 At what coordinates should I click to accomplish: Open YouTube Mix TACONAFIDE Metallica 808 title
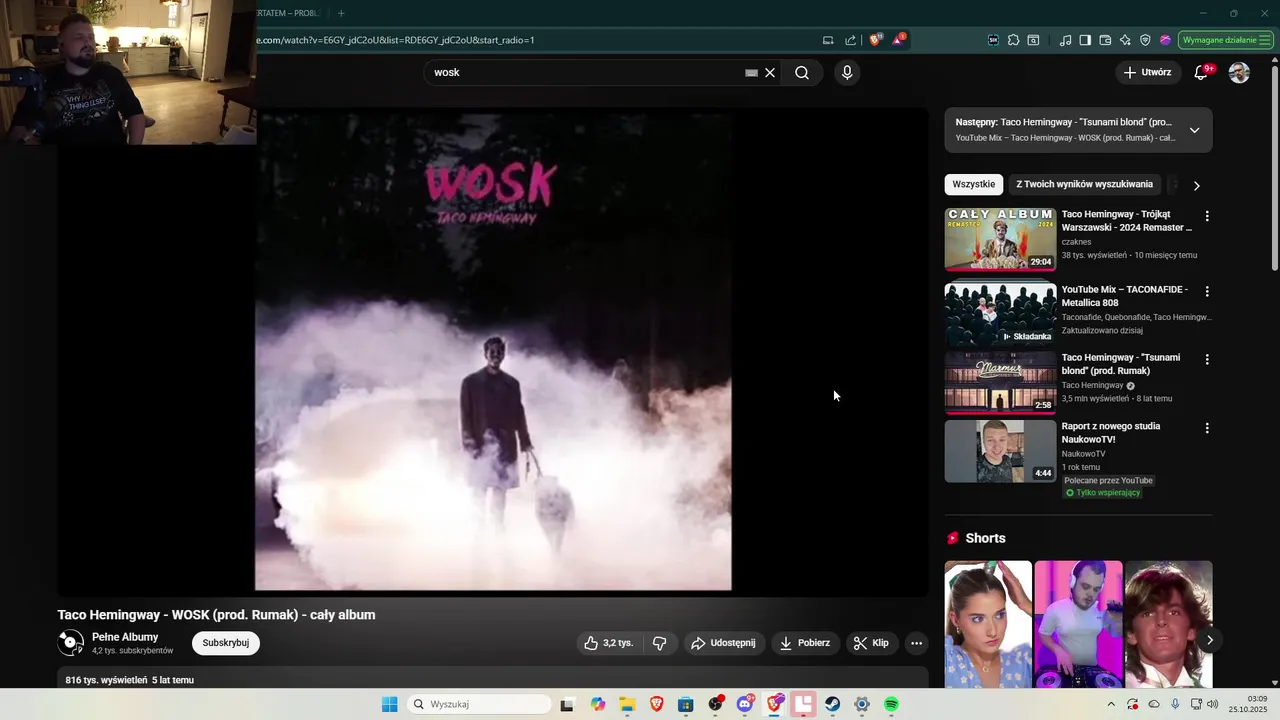click(x=1125, y=296)
